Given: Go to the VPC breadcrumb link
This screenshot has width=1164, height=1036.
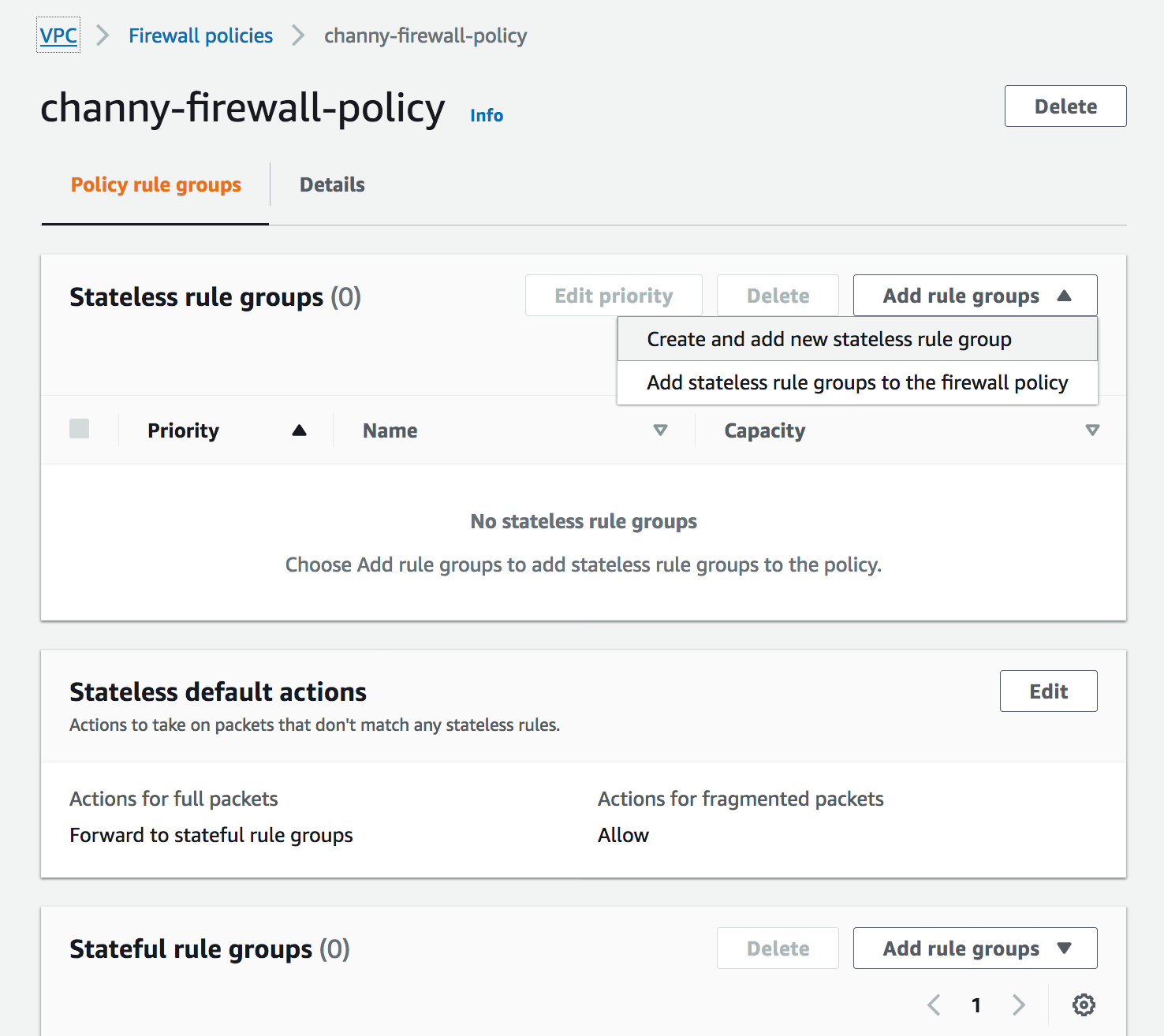Looking at the screenshot, I should 58,35.
